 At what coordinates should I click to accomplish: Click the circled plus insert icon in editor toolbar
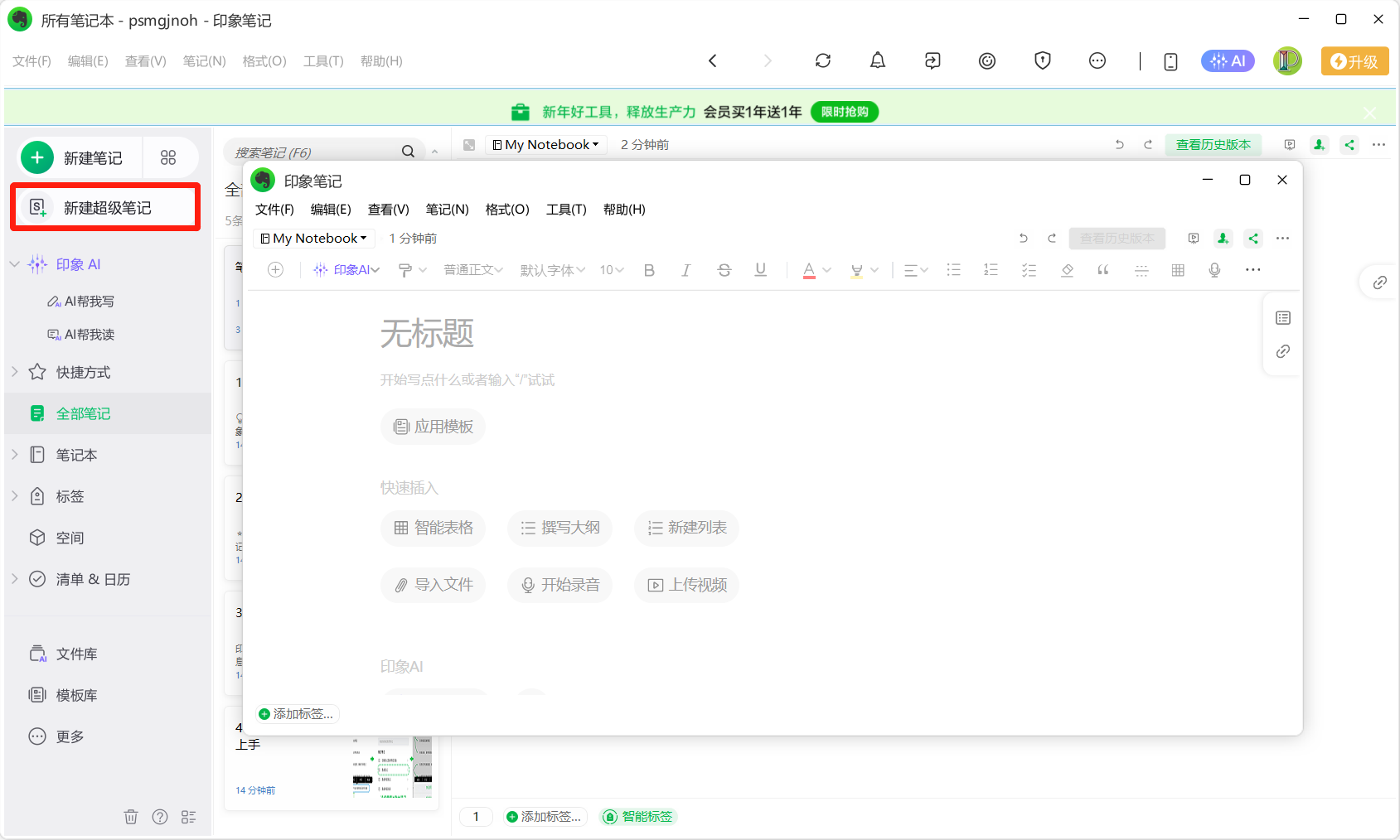click(276, 270)
